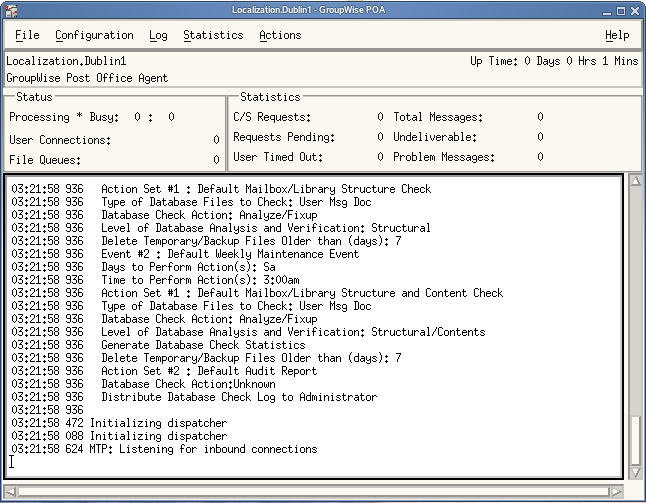The height and width of the screenshot is (503, 646).
Task: Open the Help menu
Action: click(617, 35)
